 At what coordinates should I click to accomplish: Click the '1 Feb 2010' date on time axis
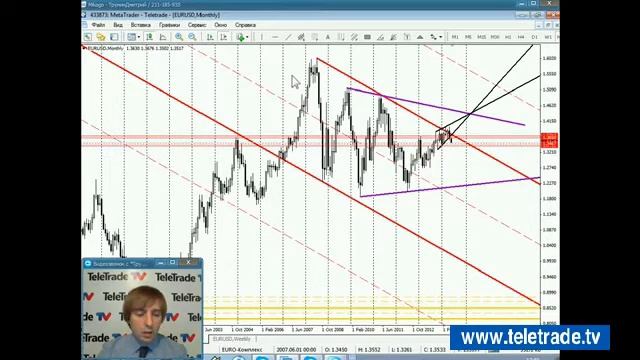coord(363,329)
